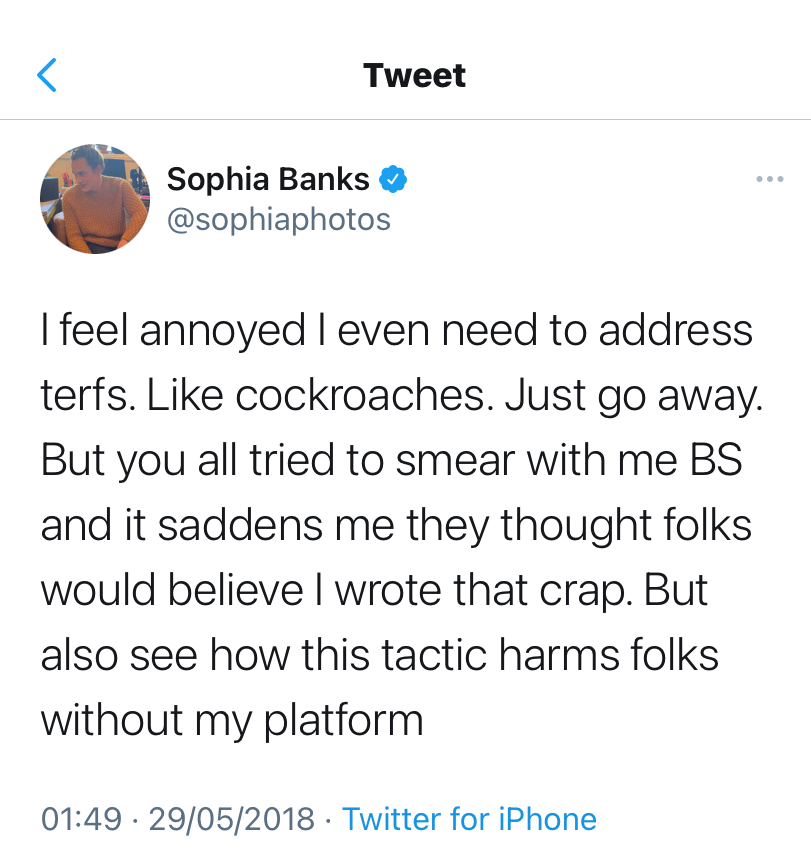
Task: Click the phrase "wrote that crap"
Action: (x=483, y=591)
